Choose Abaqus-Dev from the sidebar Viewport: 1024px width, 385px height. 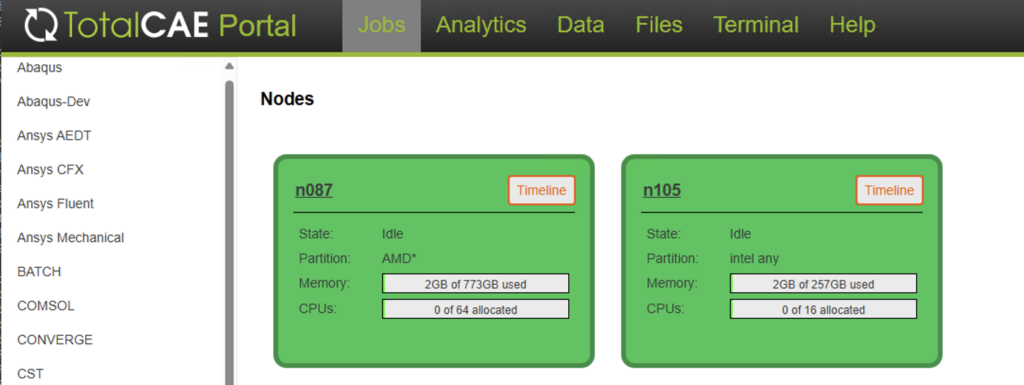click(x=54, y=102)
